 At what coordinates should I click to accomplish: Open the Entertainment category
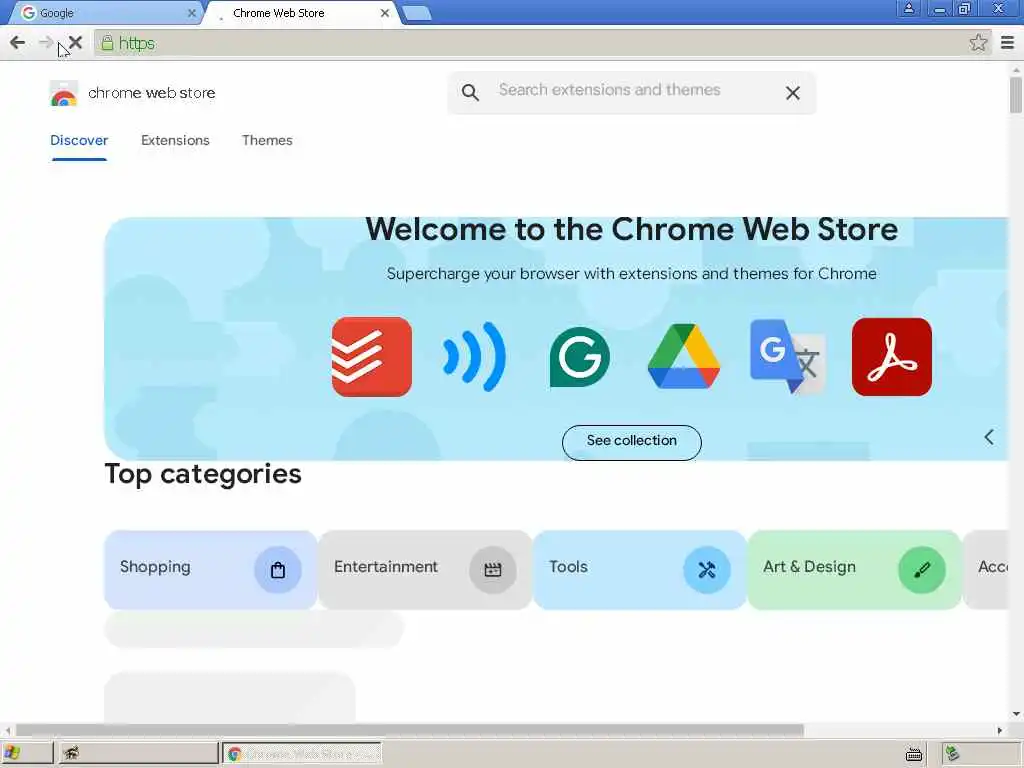tap(425, 569)
